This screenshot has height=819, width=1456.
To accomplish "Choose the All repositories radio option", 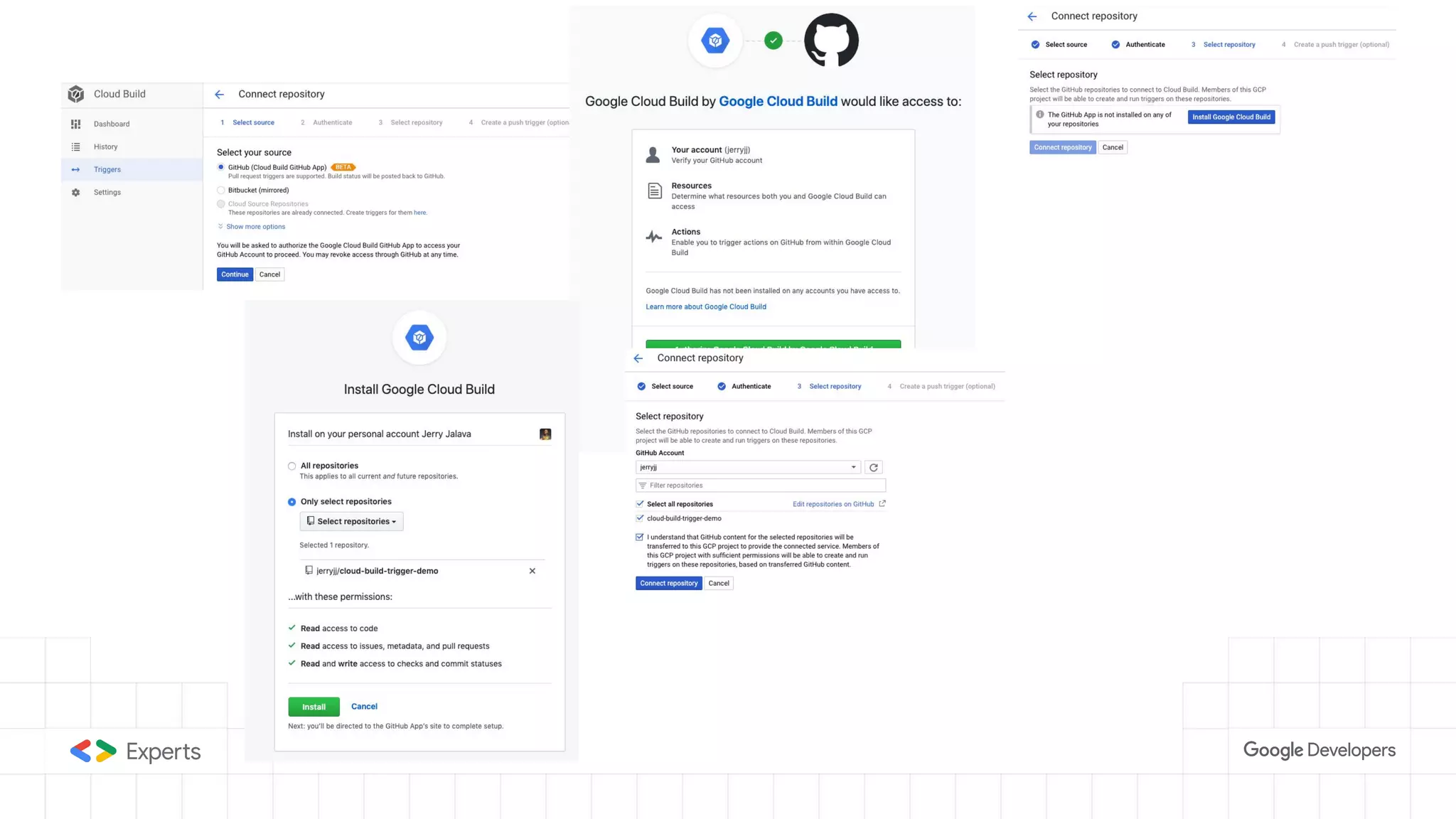I will [292, 466].
